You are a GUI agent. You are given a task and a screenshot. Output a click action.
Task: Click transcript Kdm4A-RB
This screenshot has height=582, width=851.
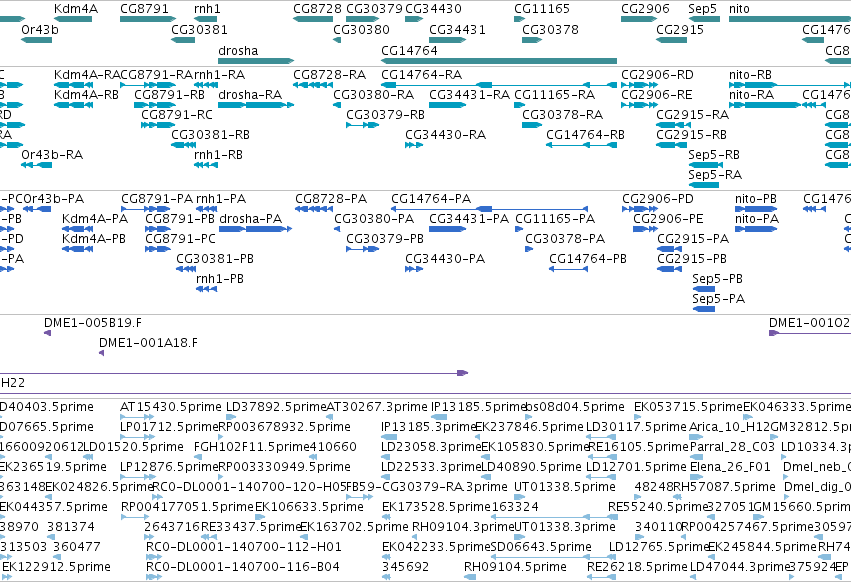[73, 105]
